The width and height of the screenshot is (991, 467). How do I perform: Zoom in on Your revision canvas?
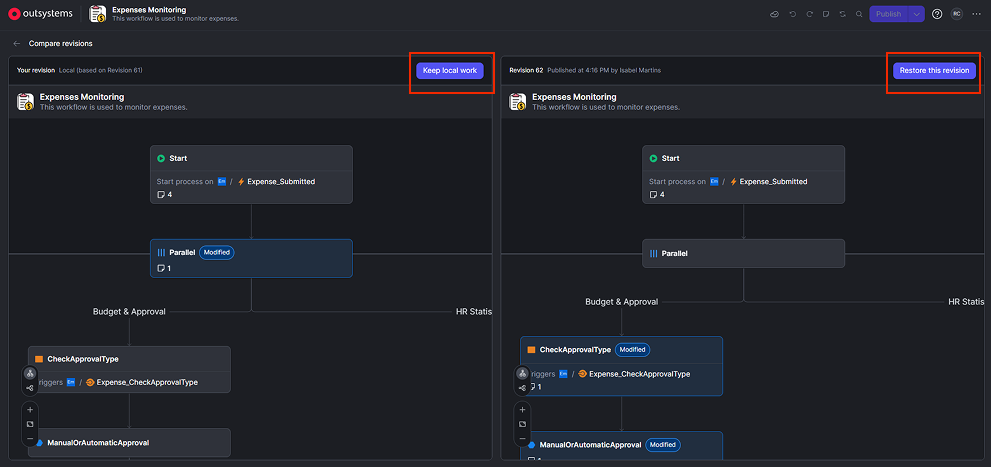point(30,409)
